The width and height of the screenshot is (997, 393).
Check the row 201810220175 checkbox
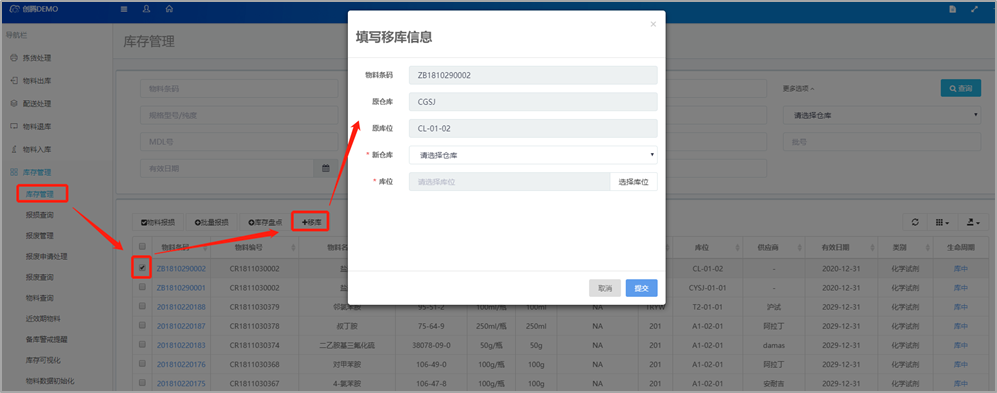[x=142, y=383]
